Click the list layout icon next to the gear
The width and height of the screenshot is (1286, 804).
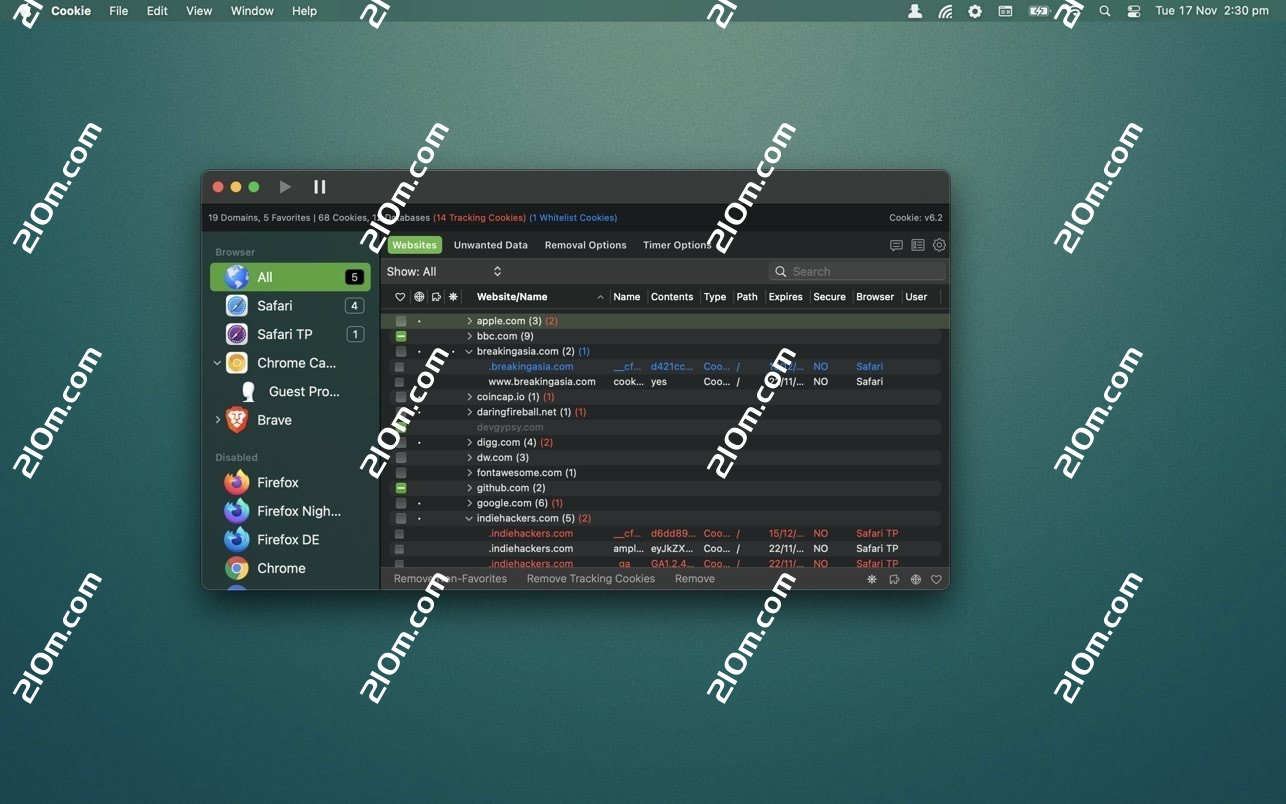pyautogui.click(x=918, y=245)
